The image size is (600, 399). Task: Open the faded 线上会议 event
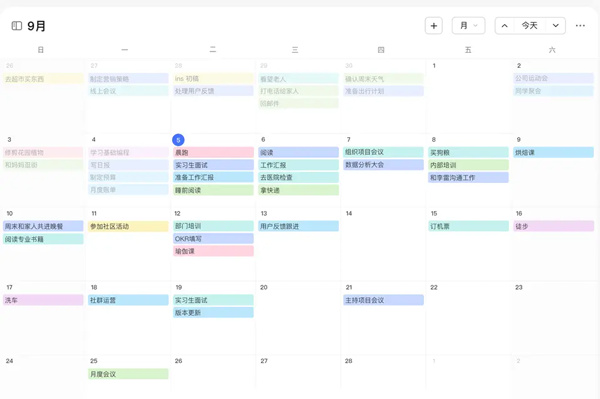pos(128,91)
